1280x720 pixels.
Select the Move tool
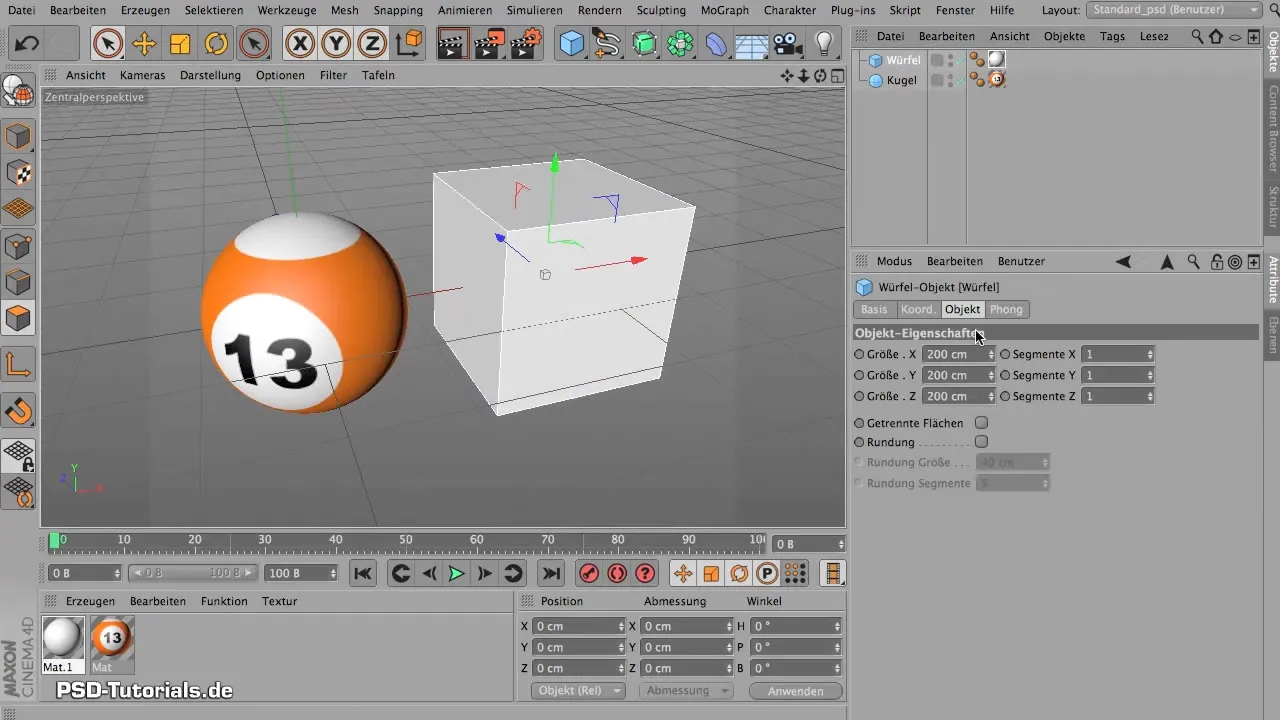pyautogui.click(x=144, y=44)
